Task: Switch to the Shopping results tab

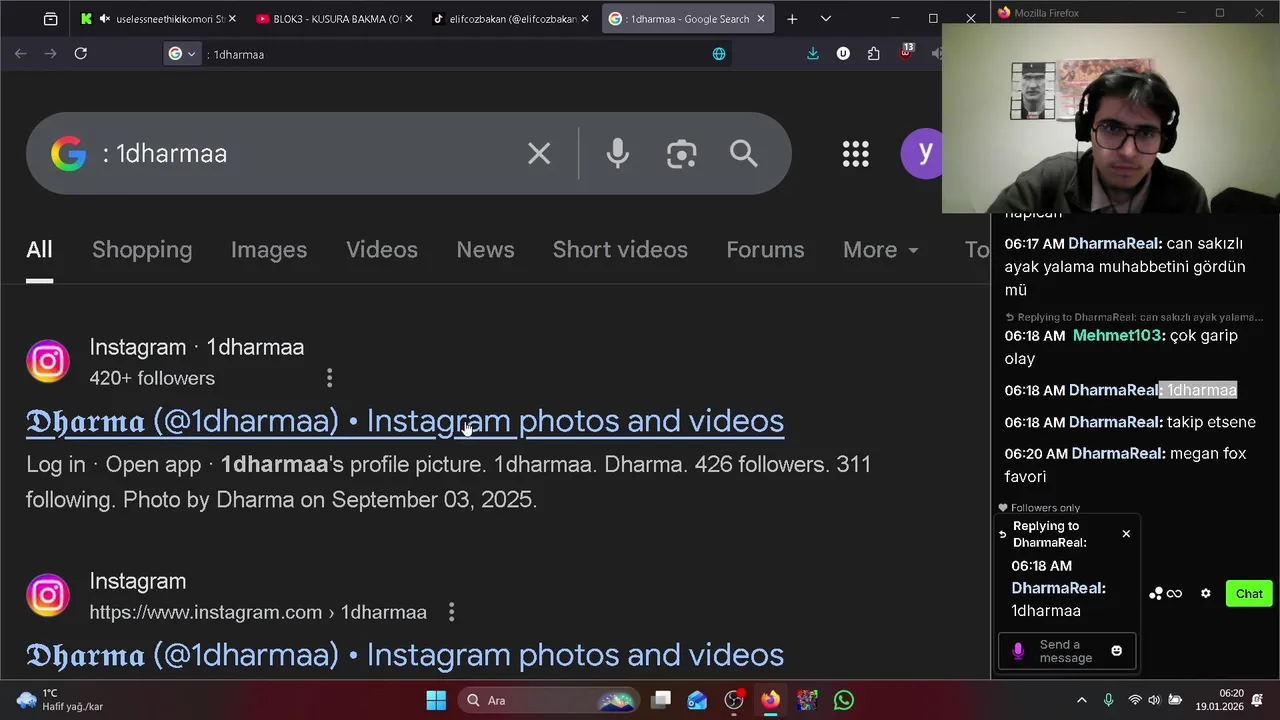Action: [142, 250]
